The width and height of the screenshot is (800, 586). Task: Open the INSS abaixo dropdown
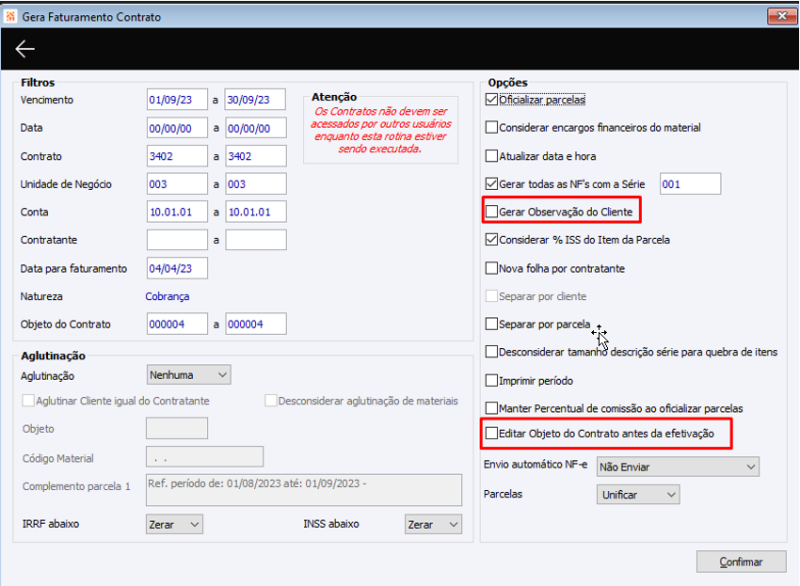click(x=433, y=524)
